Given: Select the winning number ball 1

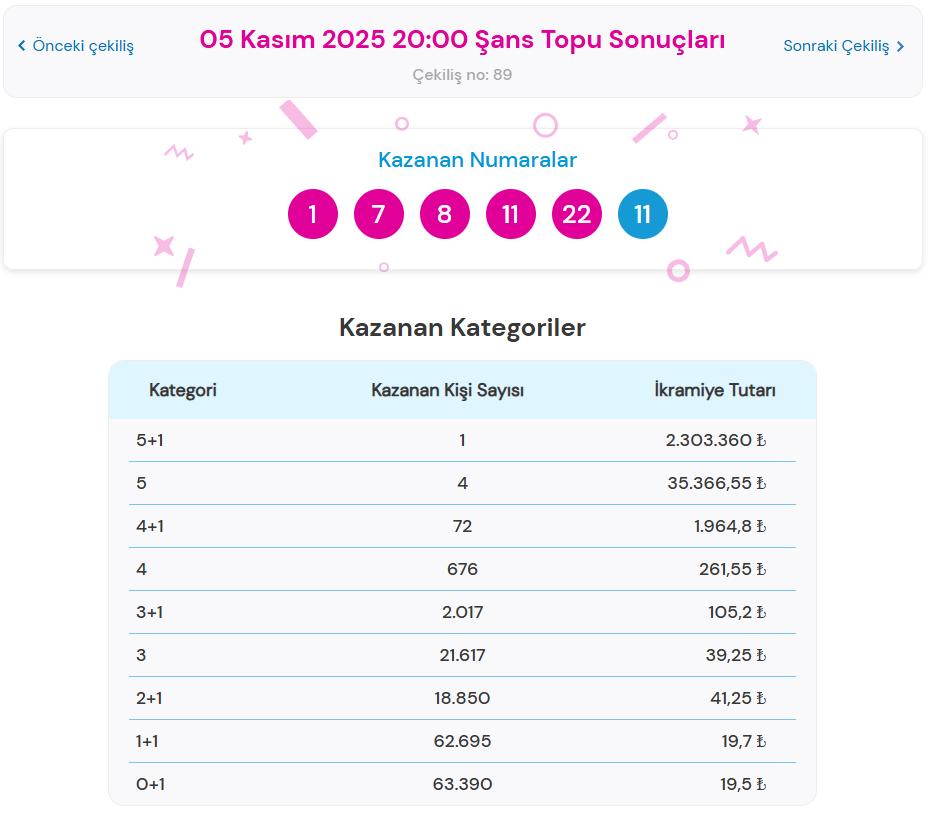Looking at the screenshot, I should point(312,213).
